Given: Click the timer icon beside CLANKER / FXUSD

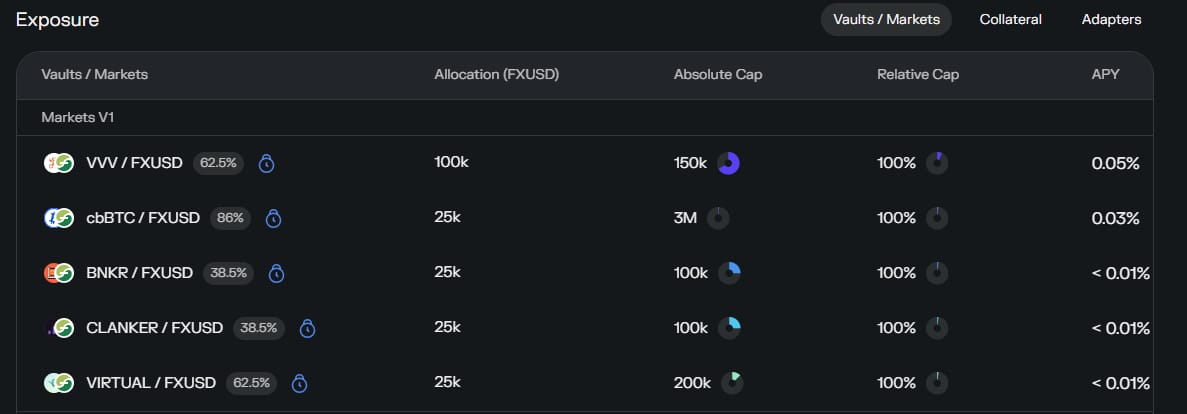Looking at the screenshot, I should pyautogui.click(x=308, y=328).
